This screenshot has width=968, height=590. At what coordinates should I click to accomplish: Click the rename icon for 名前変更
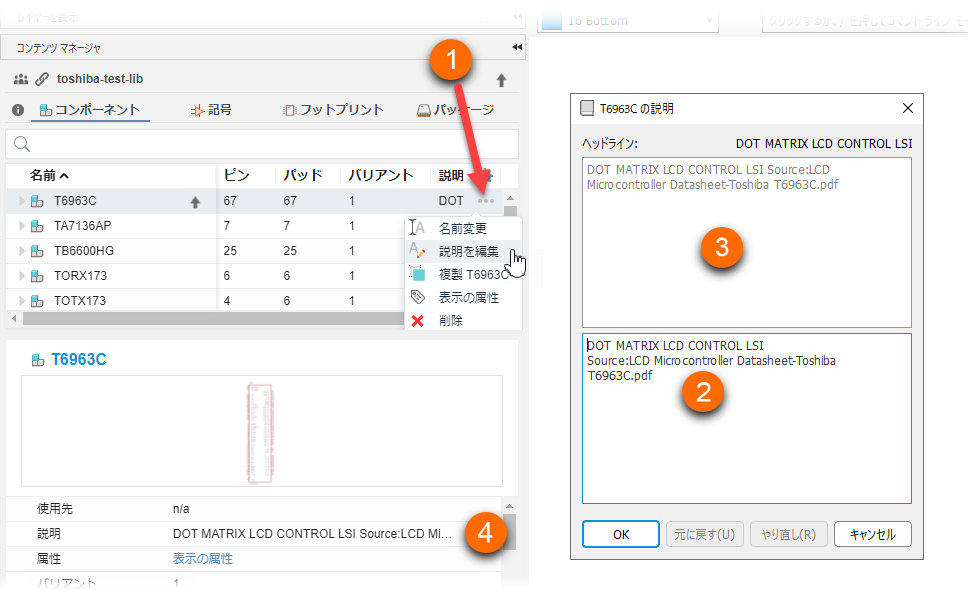coord(417,228)
